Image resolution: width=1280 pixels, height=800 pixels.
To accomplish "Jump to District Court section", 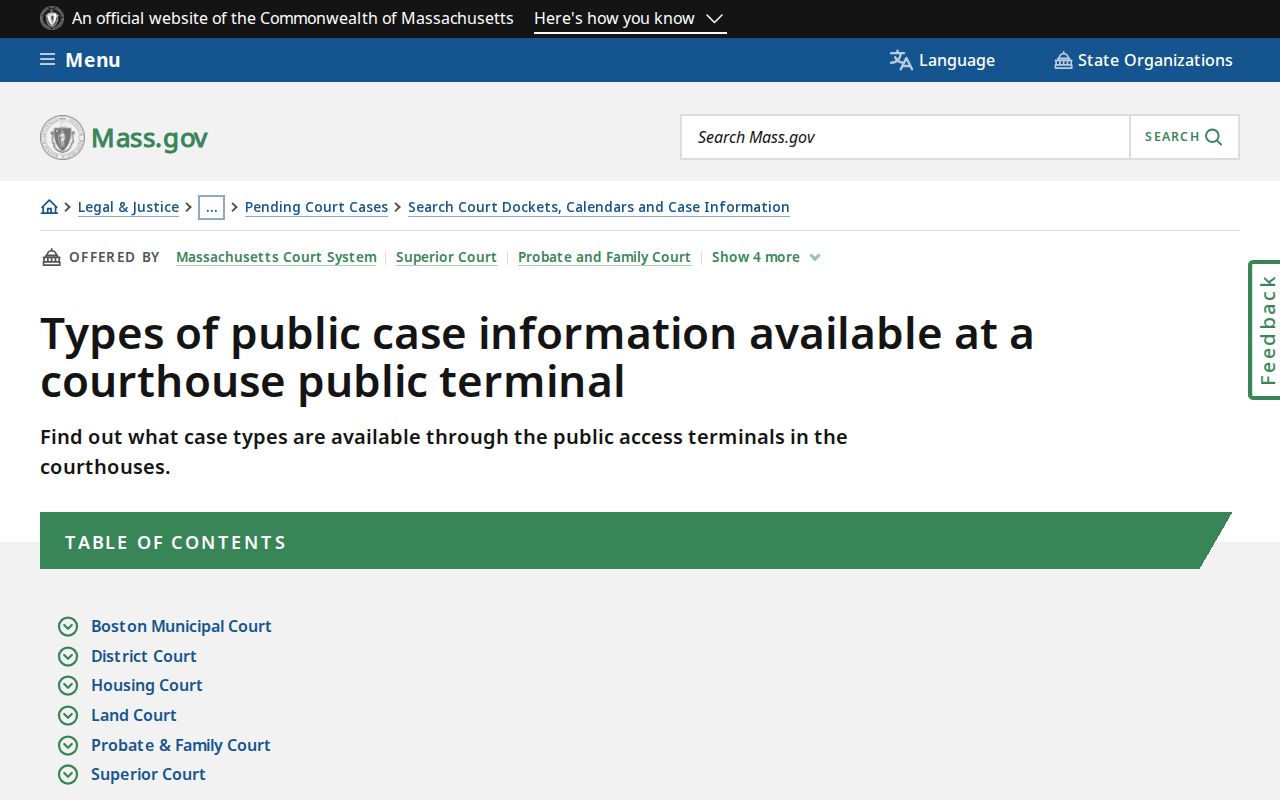I will point(144,656).
